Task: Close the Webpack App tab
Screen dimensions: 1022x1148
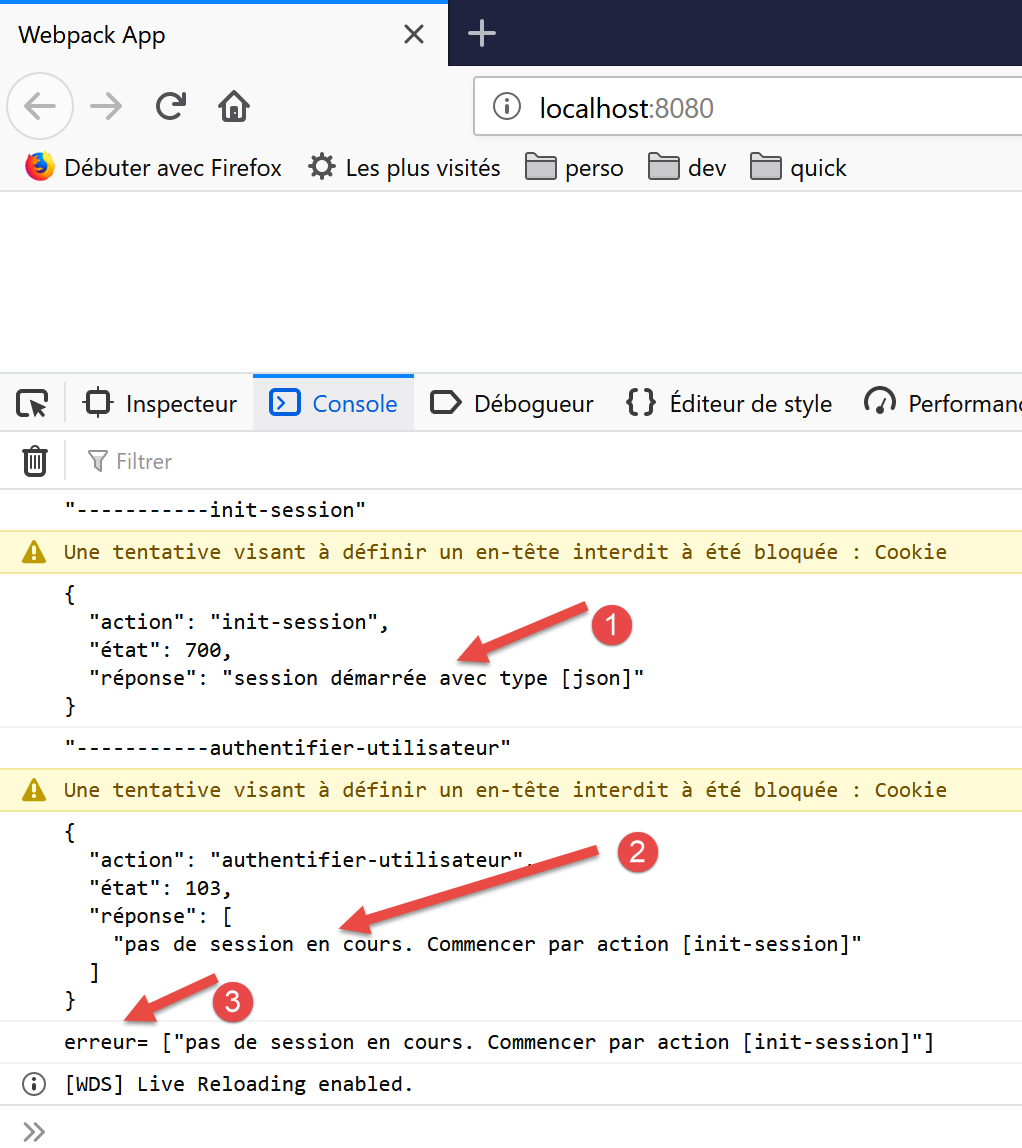Action: click(x=413, y=35)
